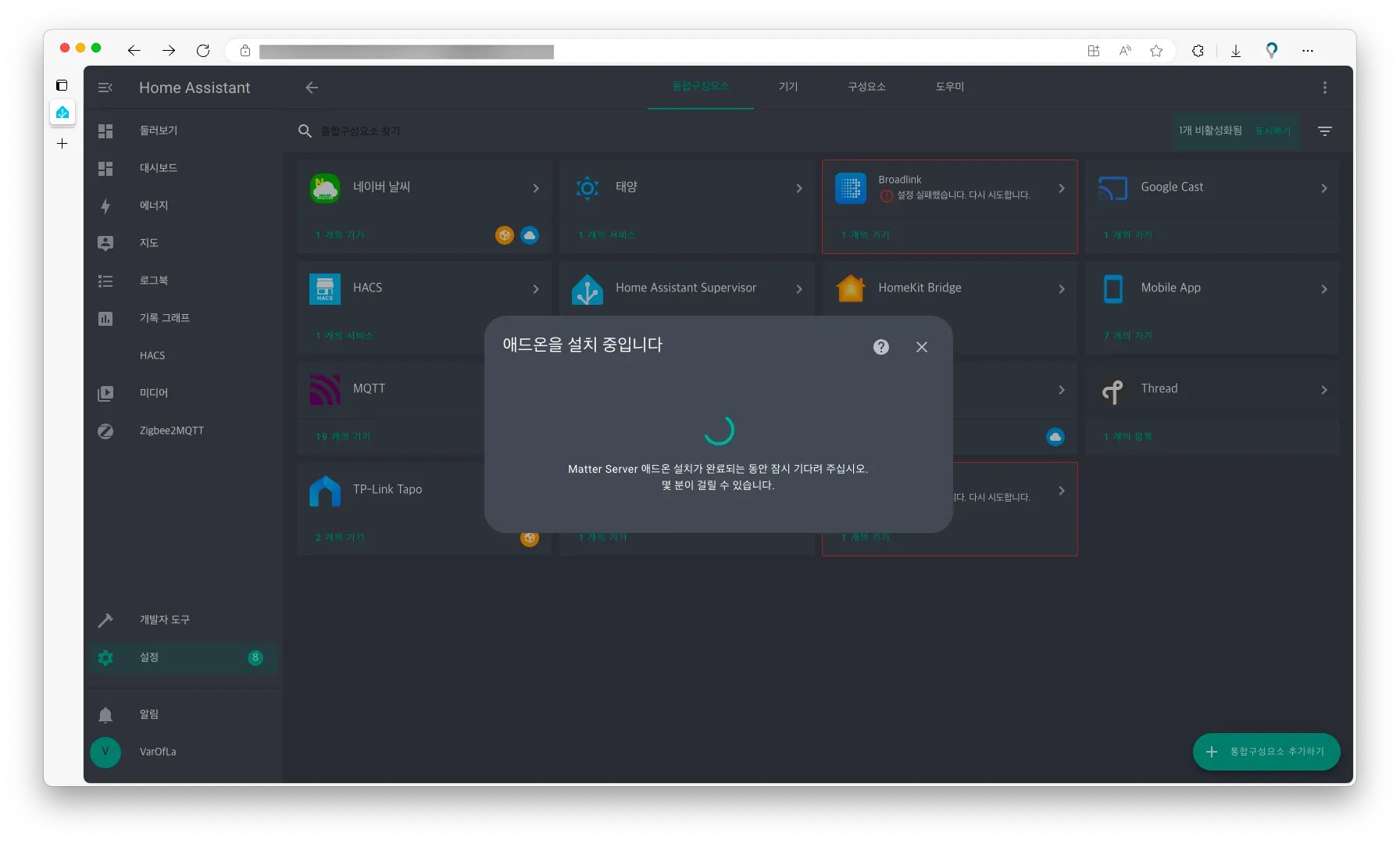Screen dimensions: 1400x844
Task: Open browser extensions puzzle icon
Action: coord(1198,51)
